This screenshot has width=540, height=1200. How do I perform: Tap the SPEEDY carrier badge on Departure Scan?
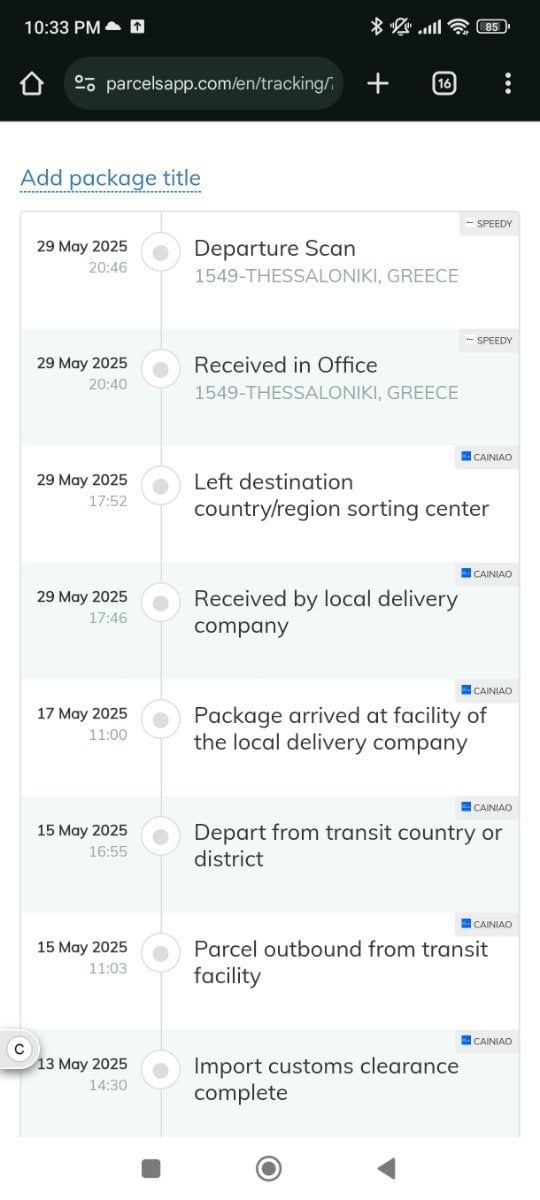489,223
